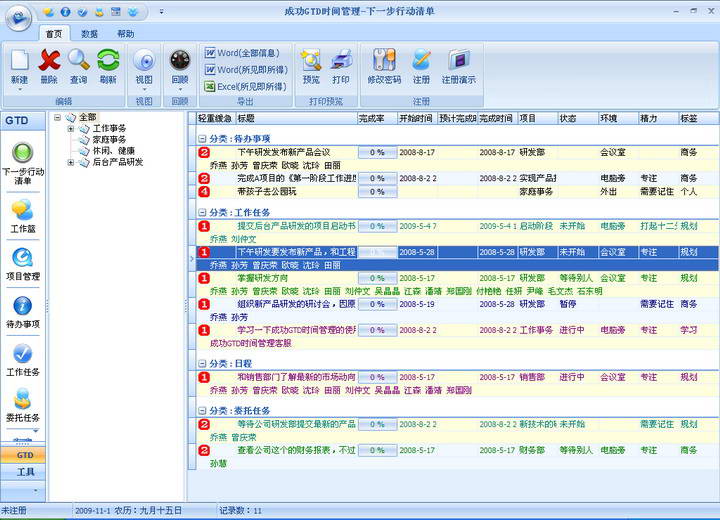720x520 pixels.
Task: Click the Excel(所见即所得) export button
Action: 245,87
